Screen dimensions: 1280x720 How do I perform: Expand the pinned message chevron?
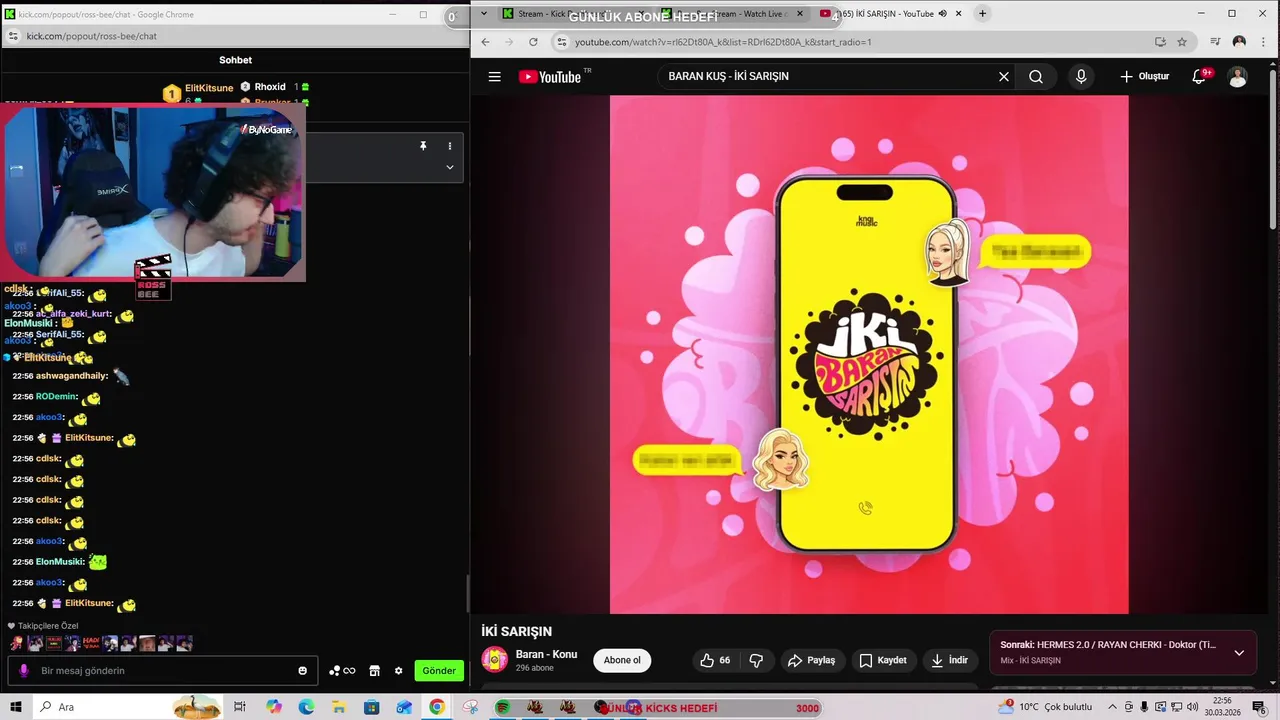(x=450, y=167)
